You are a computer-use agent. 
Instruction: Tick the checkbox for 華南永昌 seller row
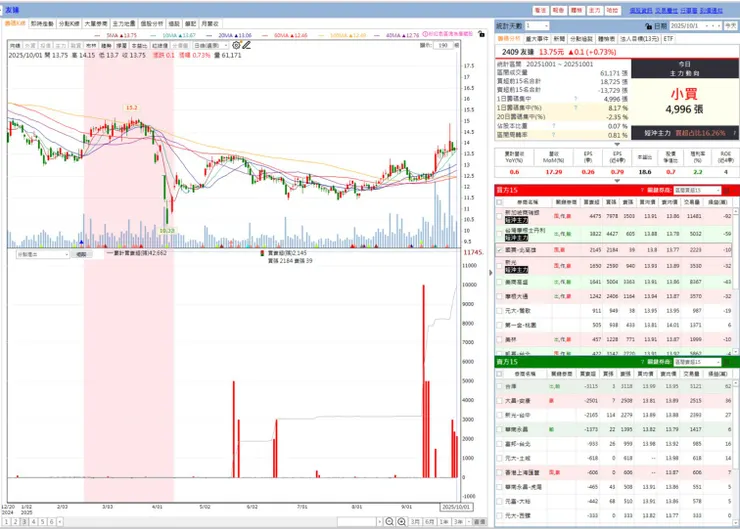point(499,429)
